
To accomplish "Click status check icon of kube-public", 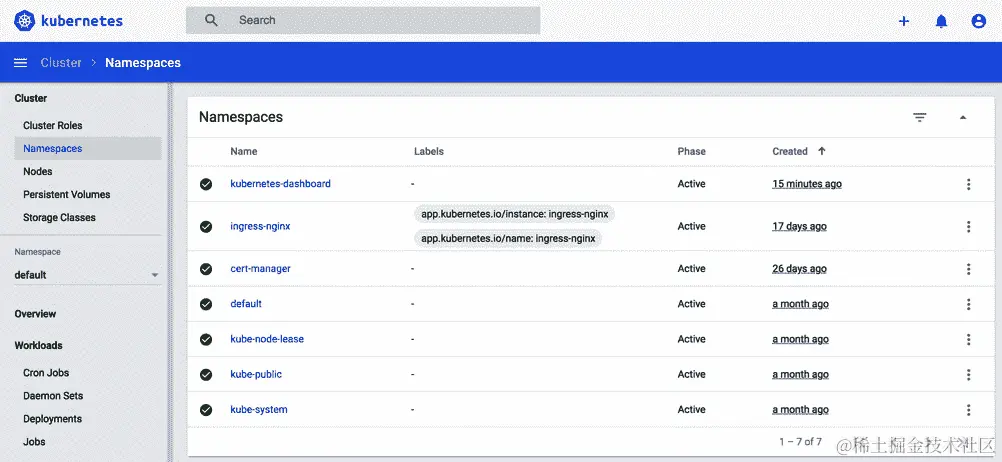I will point(206,374).
